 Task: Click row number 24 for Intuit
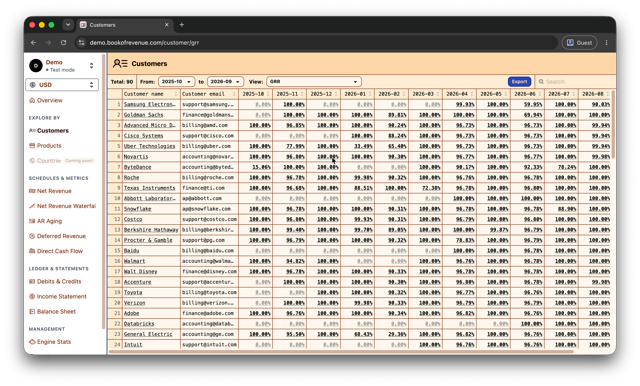[117, 345]
